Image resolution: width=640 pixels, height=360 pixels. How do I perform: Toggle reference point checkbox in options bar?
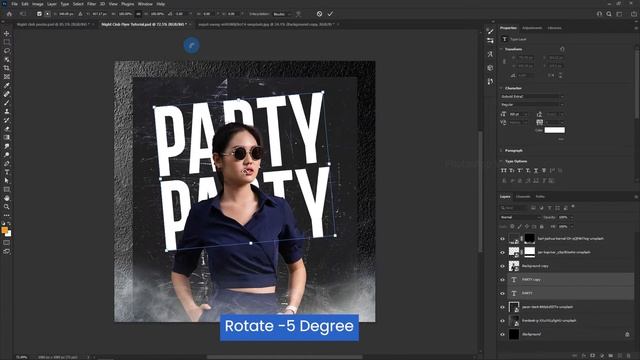click(x=39, y=14)
